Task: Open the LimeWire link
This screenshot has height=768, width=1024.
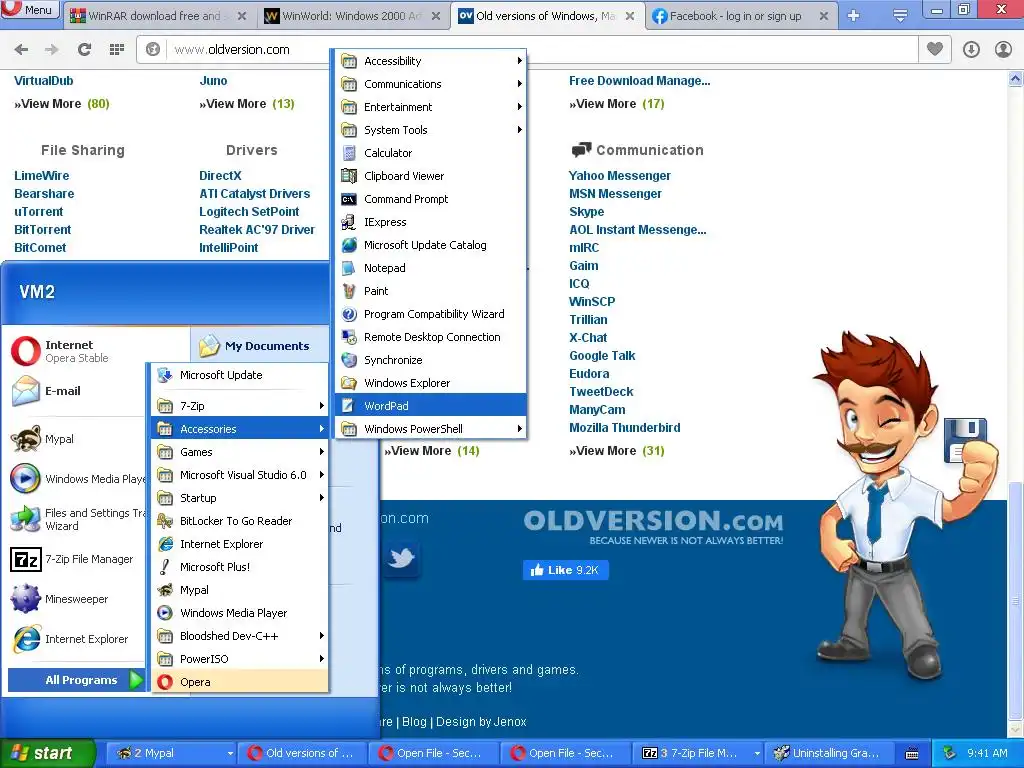Action: [42, 176]
